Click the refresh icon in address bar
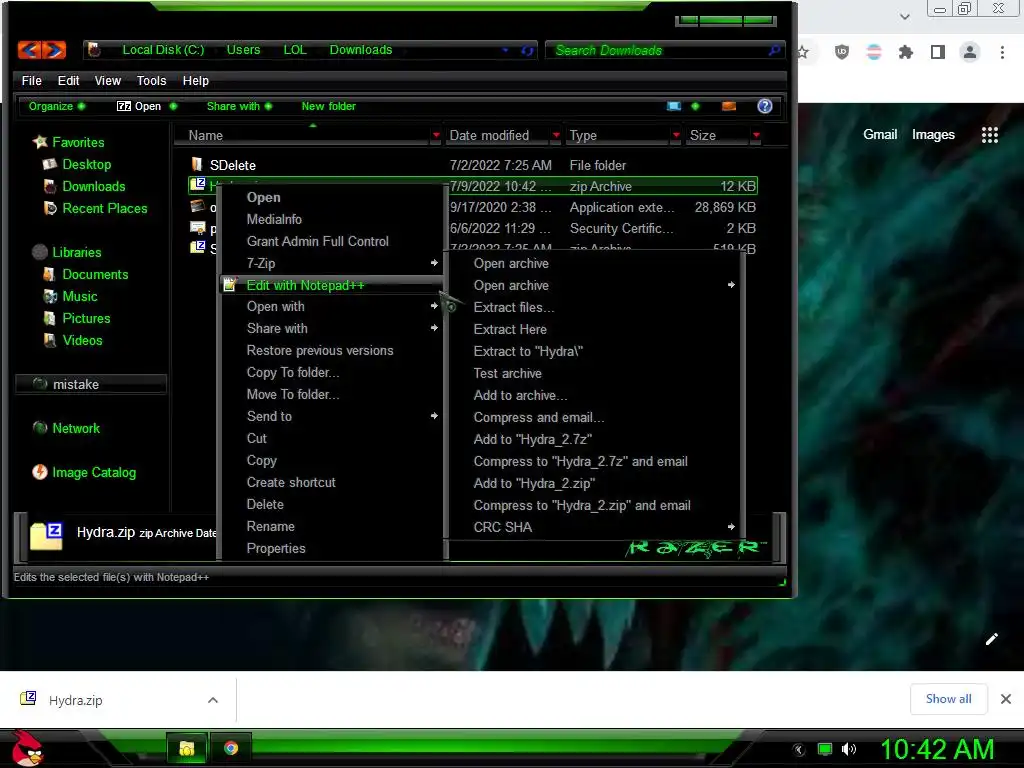Screen dimensions: 1024x768 point(527,50)
